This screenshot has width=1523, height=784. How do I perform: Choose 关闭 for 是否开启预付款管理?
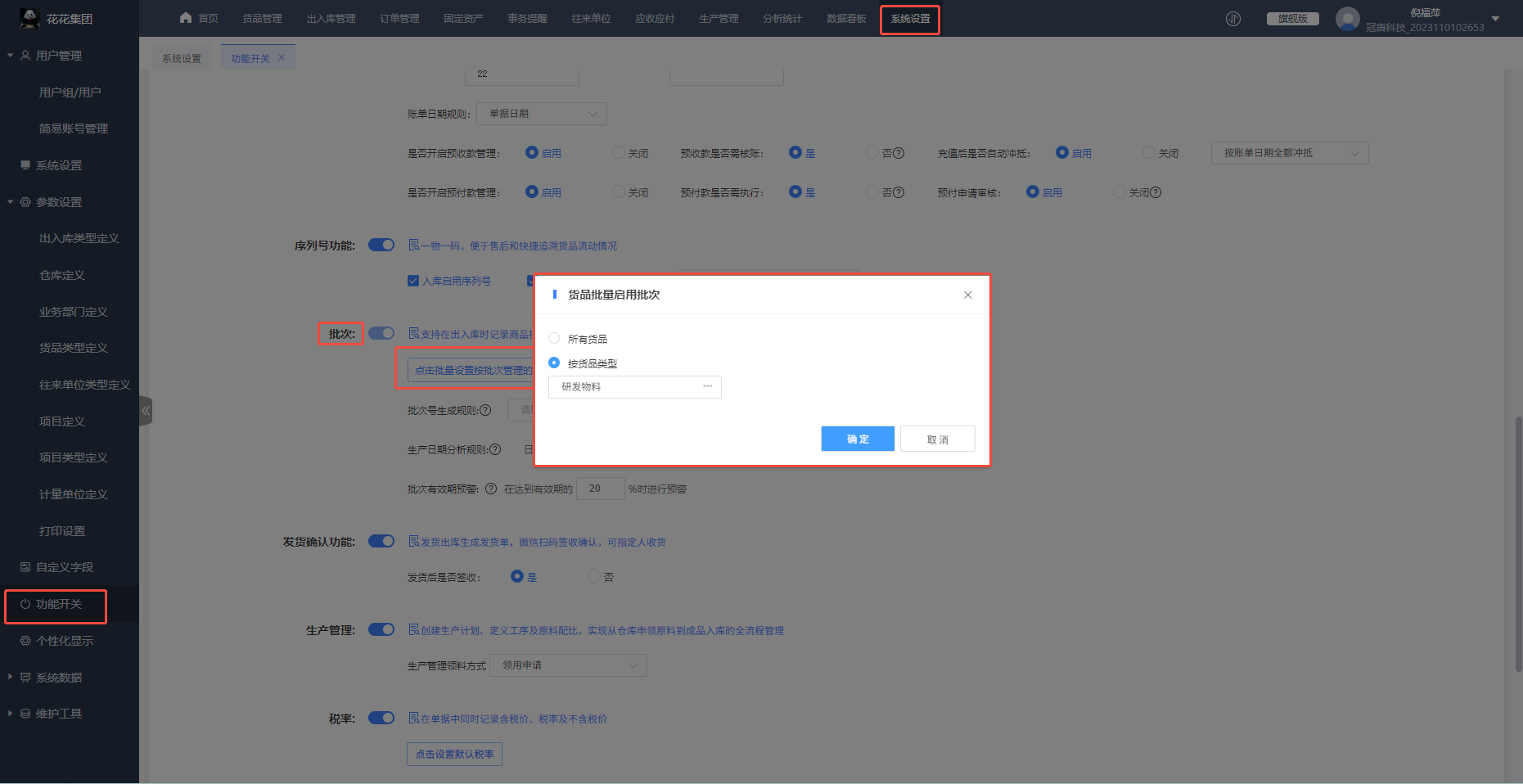pos(619,192)
